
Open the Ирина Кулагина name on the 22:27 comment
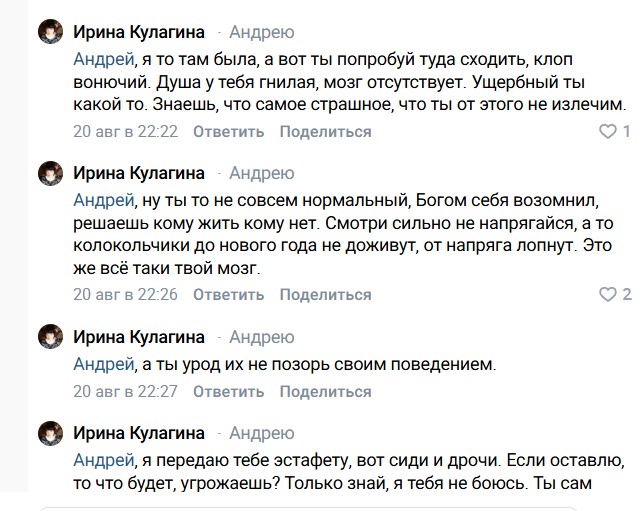click(139, 337)
